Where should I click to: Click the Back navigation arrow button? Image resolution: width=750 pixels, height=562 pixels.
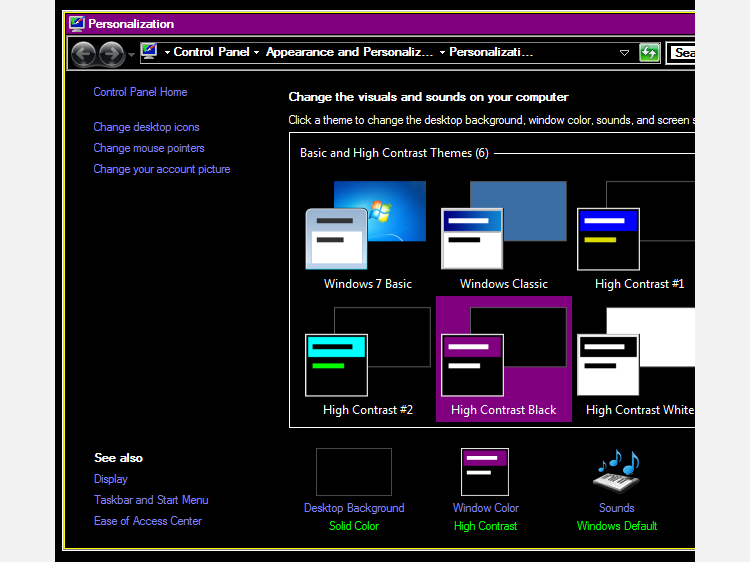84,54
